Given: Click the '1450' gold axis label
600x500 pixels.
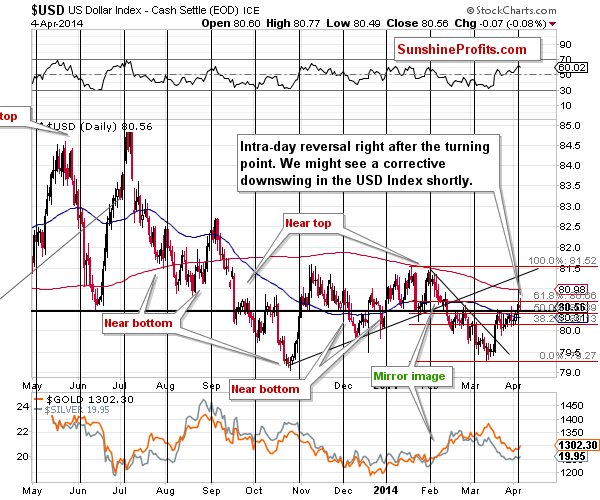Looking at the screenshot, I should (571, 406).
